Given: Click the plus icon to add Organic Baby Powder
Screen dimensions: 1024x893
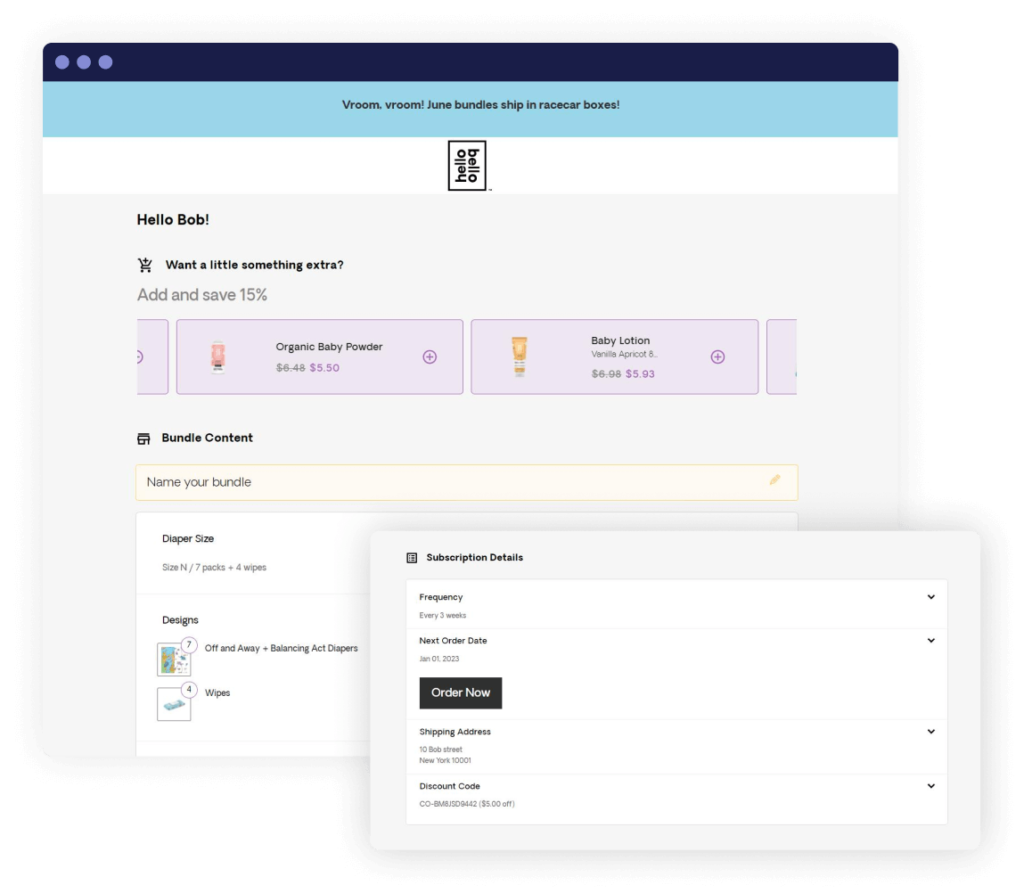Looking at the screenshot, I should 430,356.
